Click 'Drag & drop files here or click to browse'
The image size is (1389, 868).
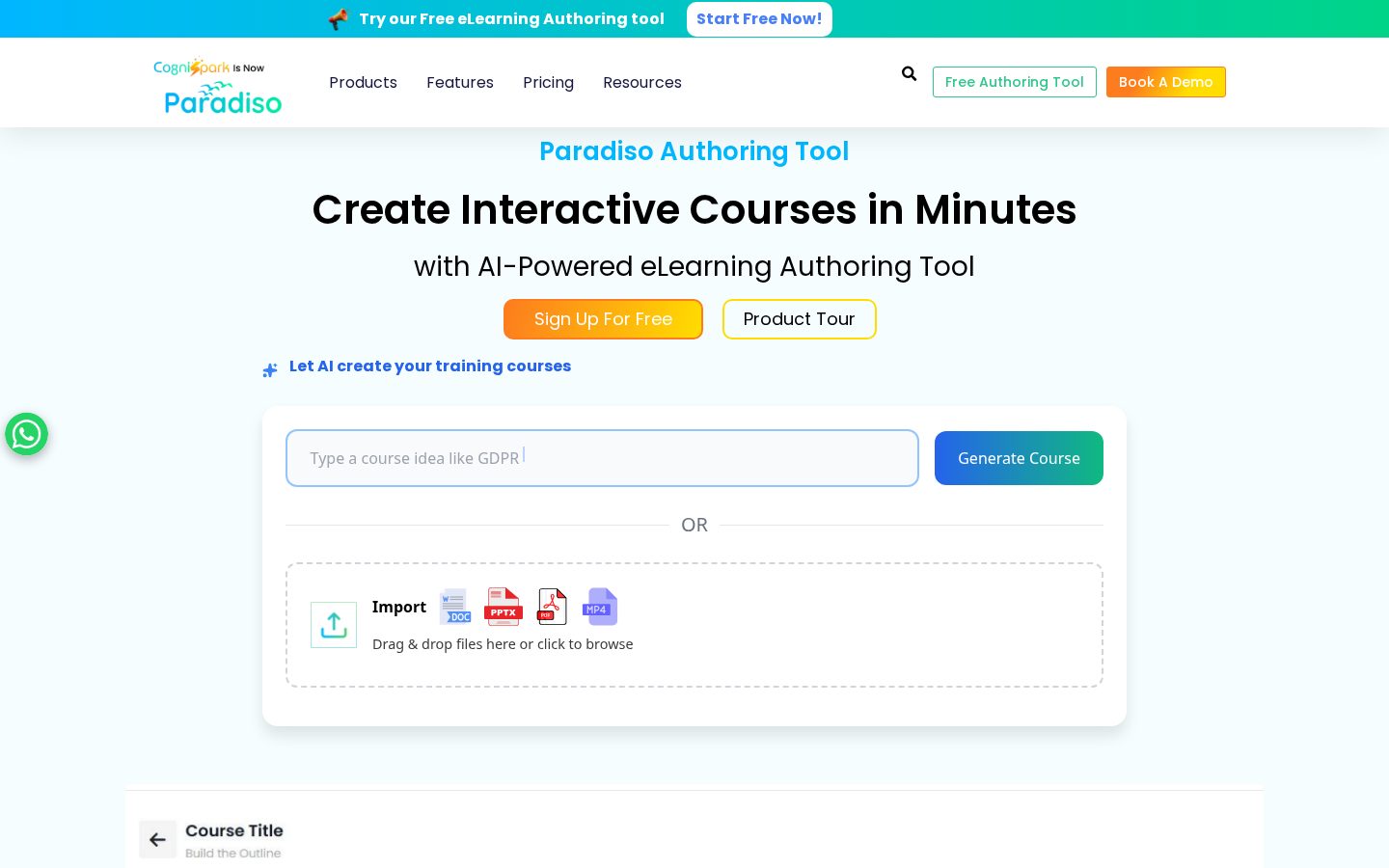coord(503,644)
